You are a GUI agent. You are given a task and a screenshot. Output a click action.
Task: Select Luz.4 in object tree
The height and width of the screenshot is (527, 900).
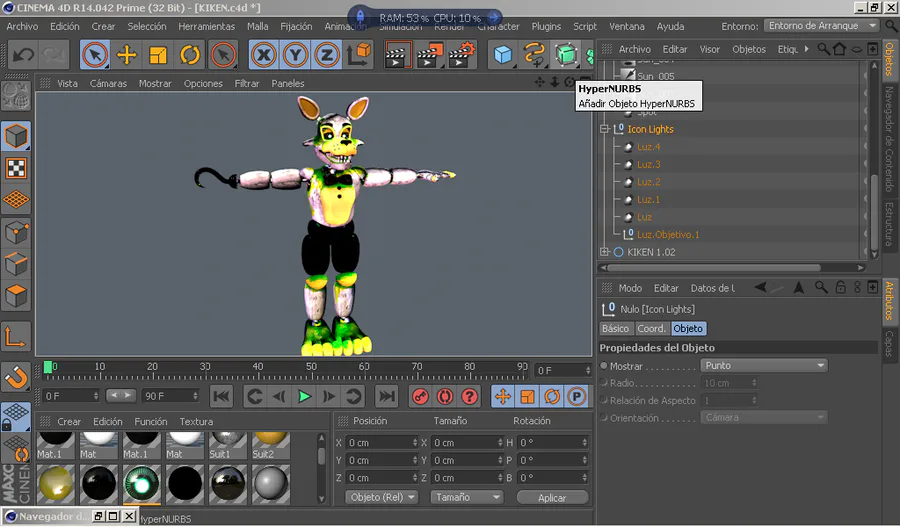649,147
